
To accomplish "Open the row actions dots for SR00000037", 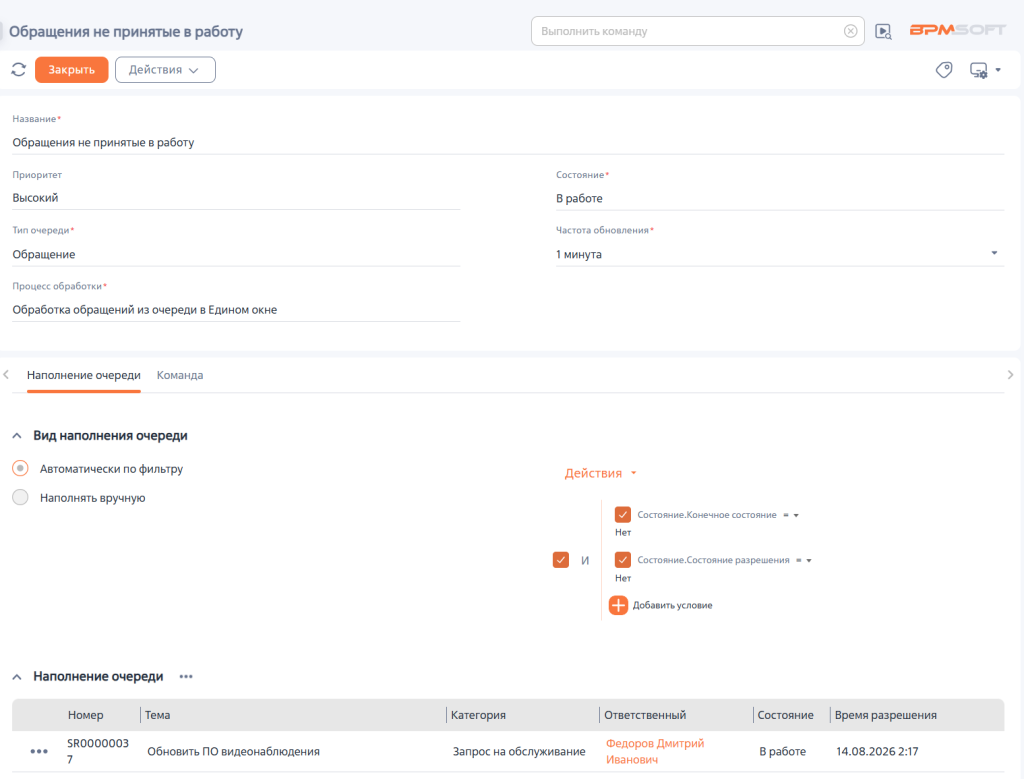I will click(x=39, y=752).
